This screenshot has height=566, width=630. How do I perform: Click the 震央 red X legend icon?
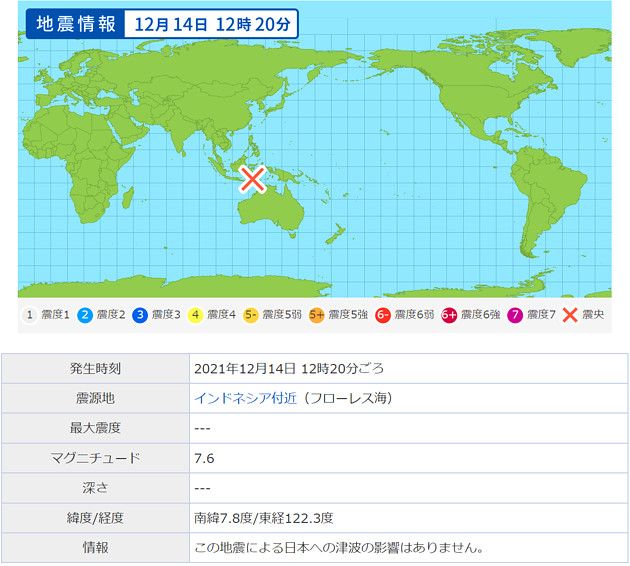coord(570,315)
